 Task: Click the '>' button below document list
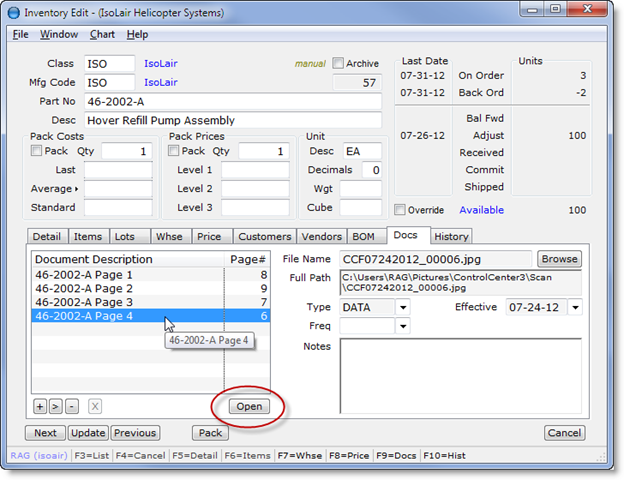(55, 407)
